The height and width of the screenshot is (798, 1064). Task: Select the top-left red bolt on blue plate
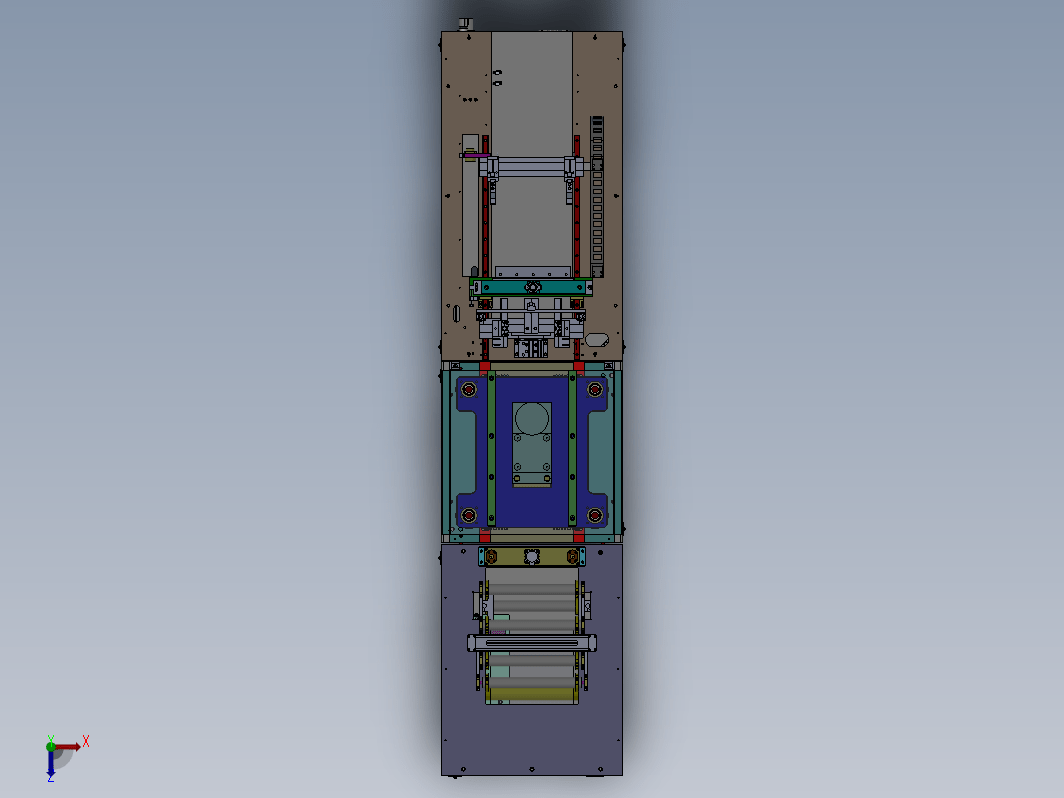click(x=468, y=390)
